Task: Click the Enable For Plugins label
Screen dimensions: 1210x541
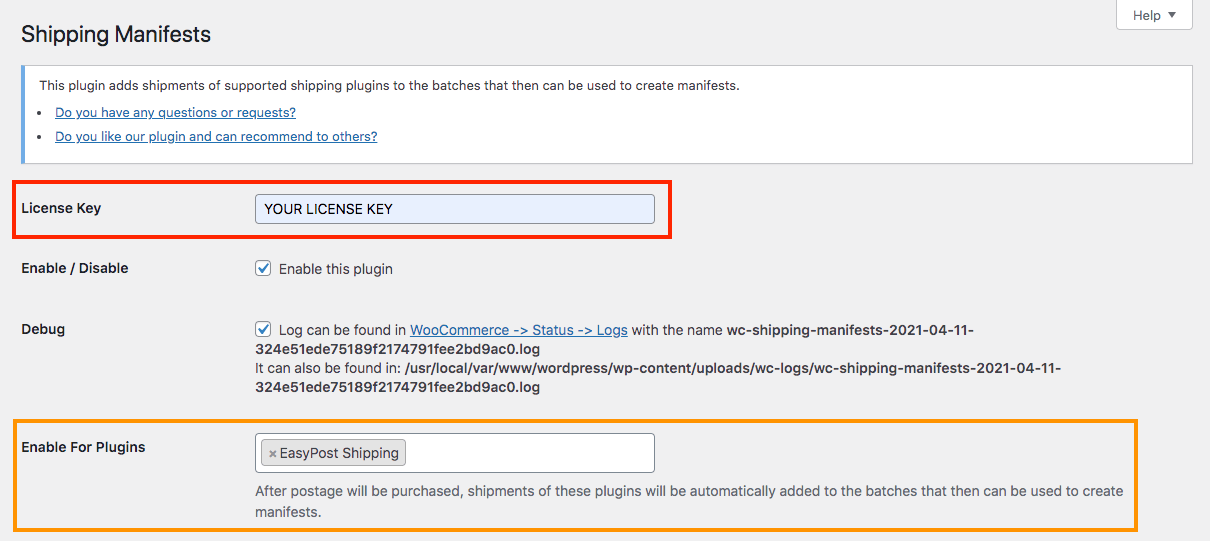Action: click(83, 447)
